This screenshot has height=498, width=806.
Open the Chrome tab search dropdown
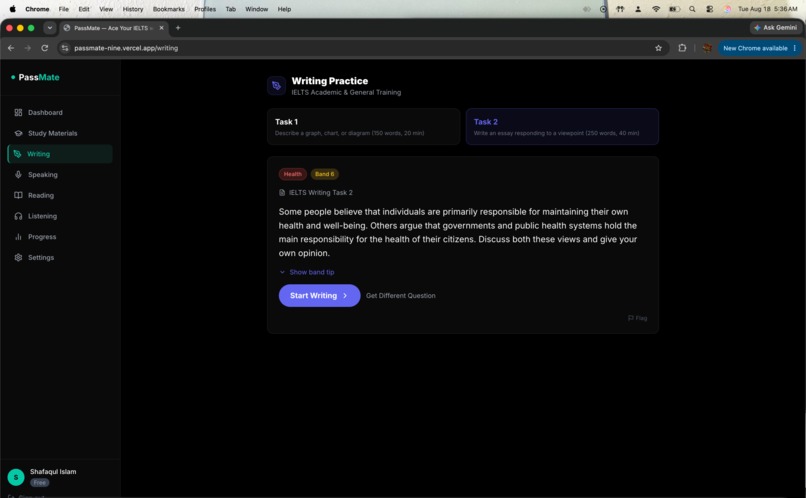[49, 28]
